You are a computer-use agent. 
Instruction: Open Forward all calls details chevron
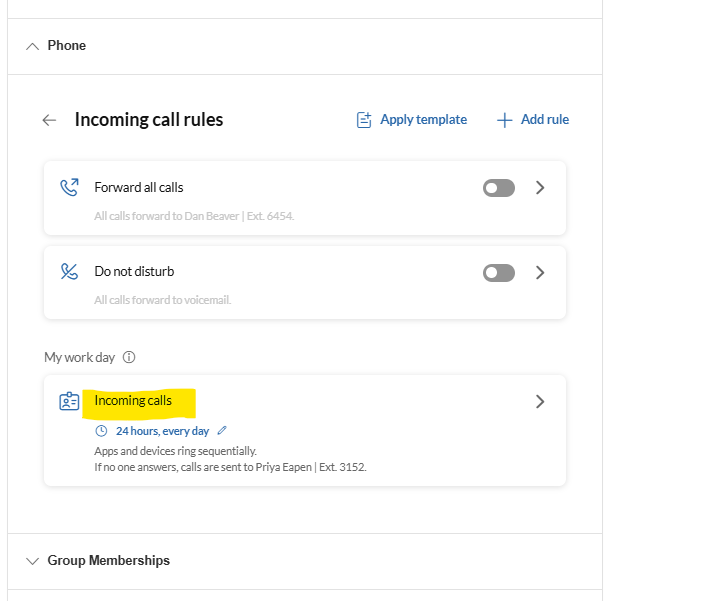(x=540, y=187)
